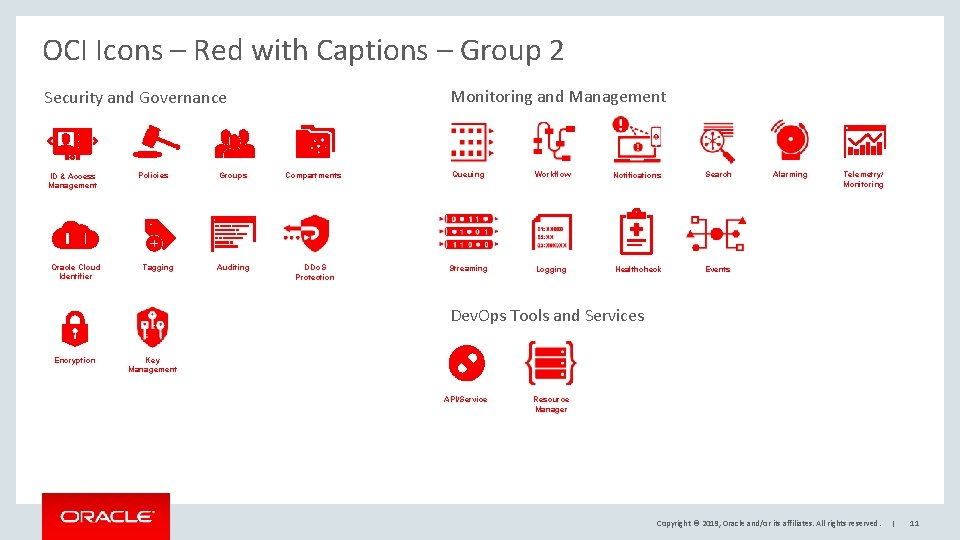Select the 'Search' caption text

718,174
